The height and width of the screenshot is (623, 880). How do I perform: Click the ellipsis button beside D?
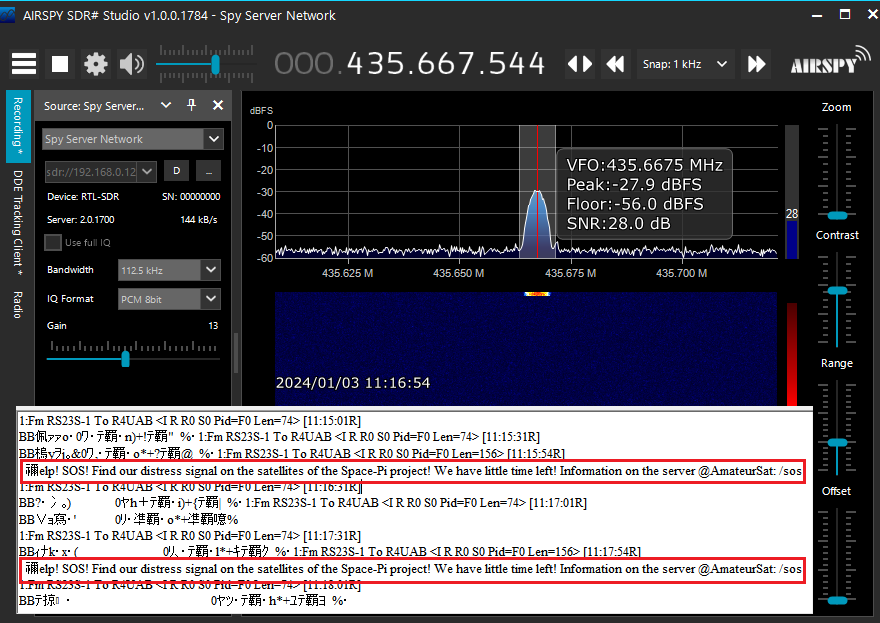(x=209, y=171)
